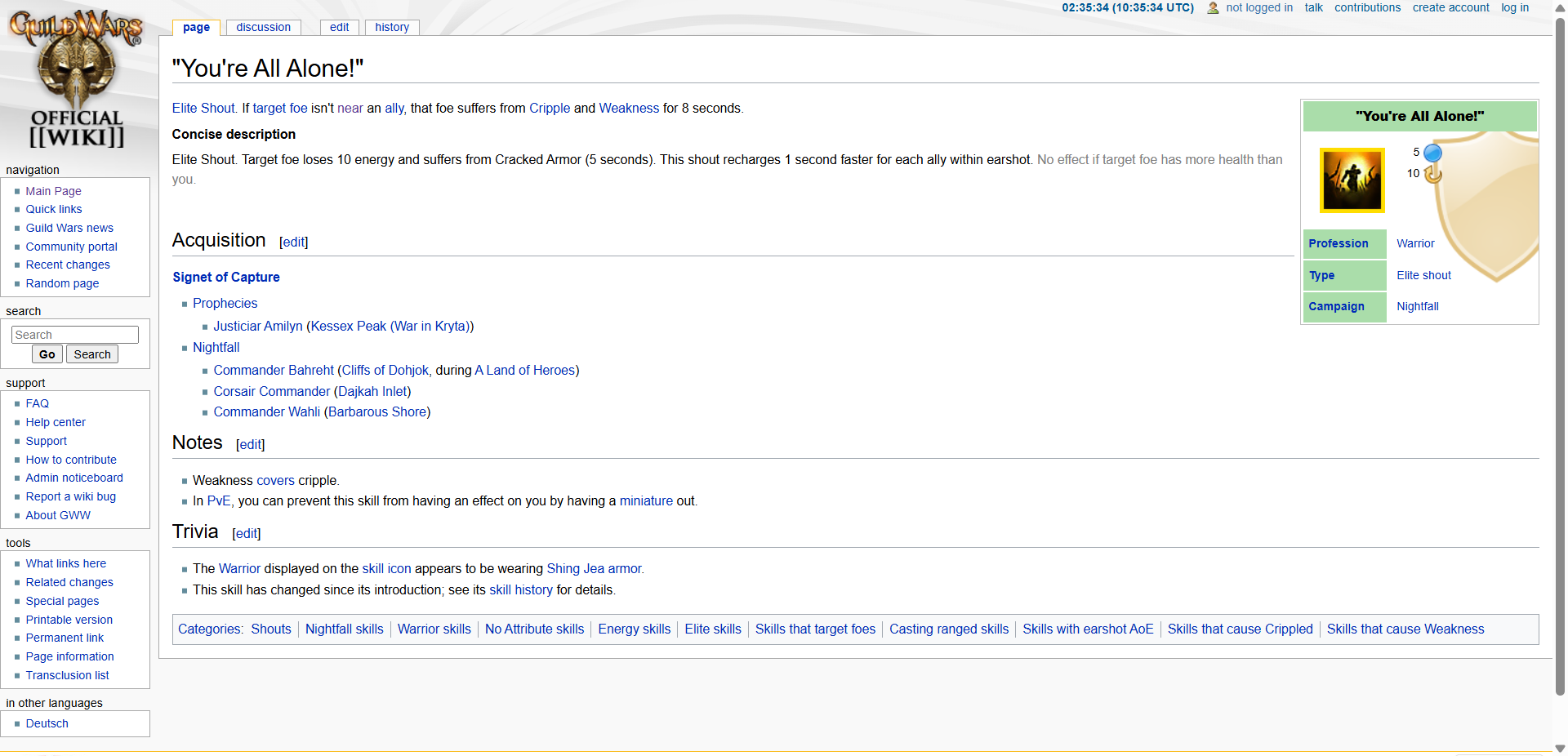The image size is (1568, 756).
Task: Open the Printable version
Action: click(x=69, y=620)
